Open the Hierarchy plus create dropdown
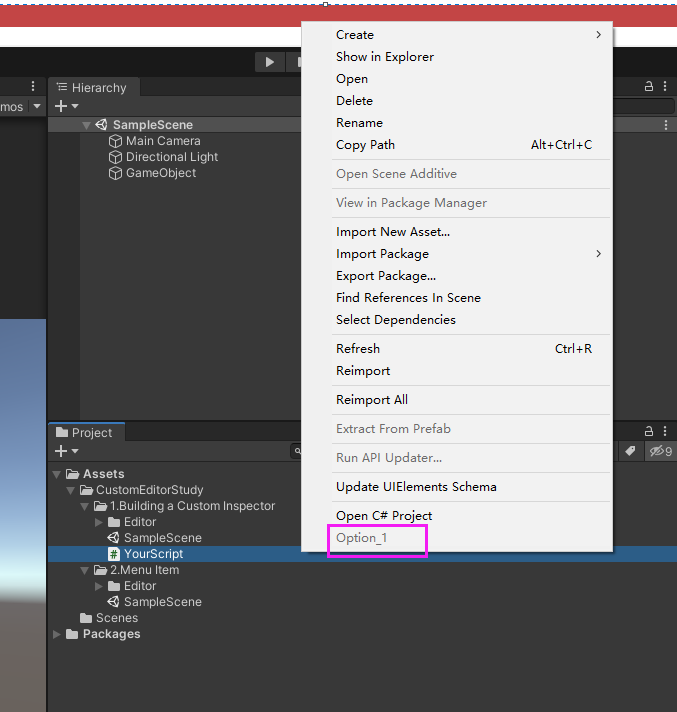 click(x=66, y=106)
